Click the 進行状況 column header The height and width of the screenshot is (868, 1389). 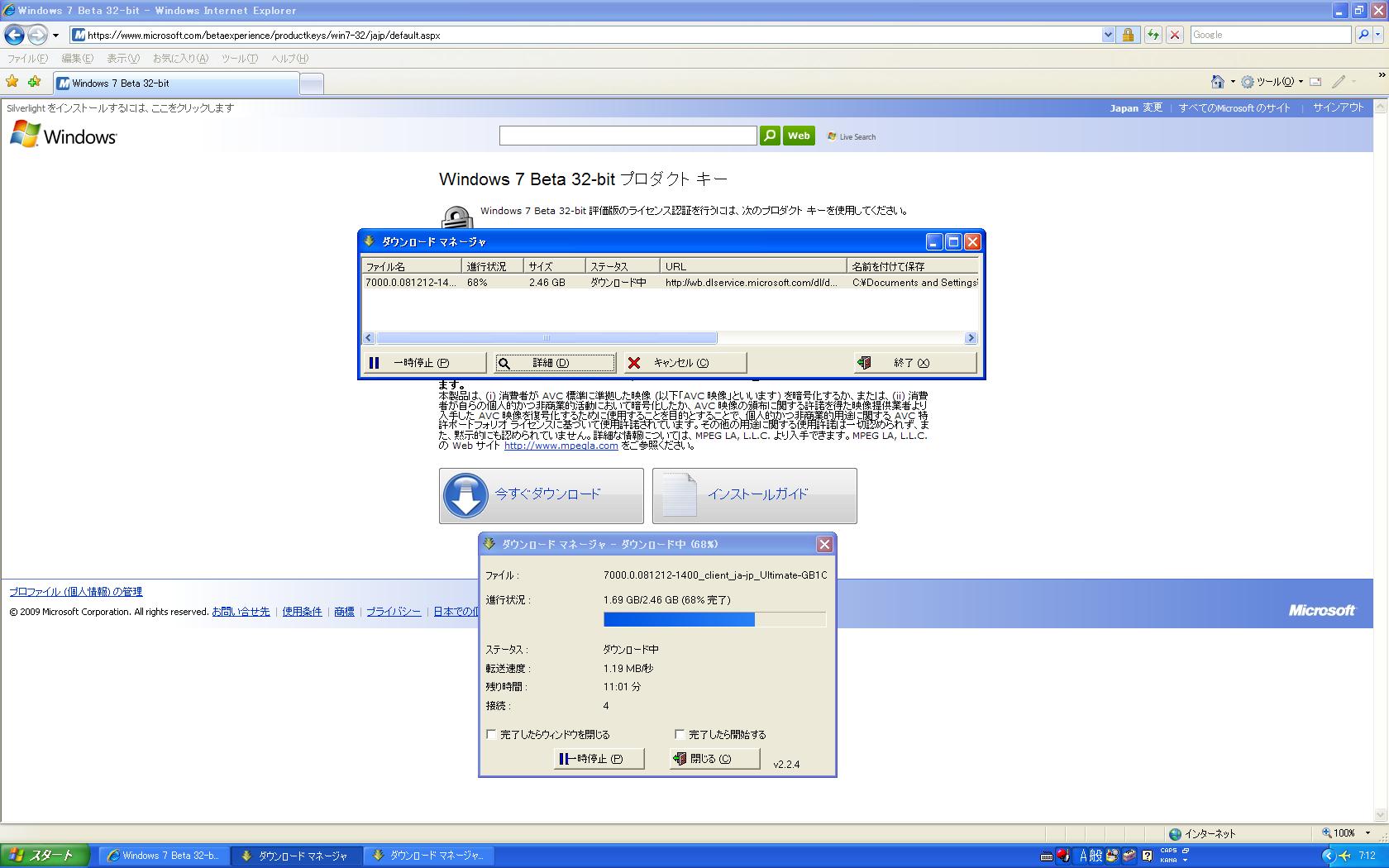[x=493, y=266]
